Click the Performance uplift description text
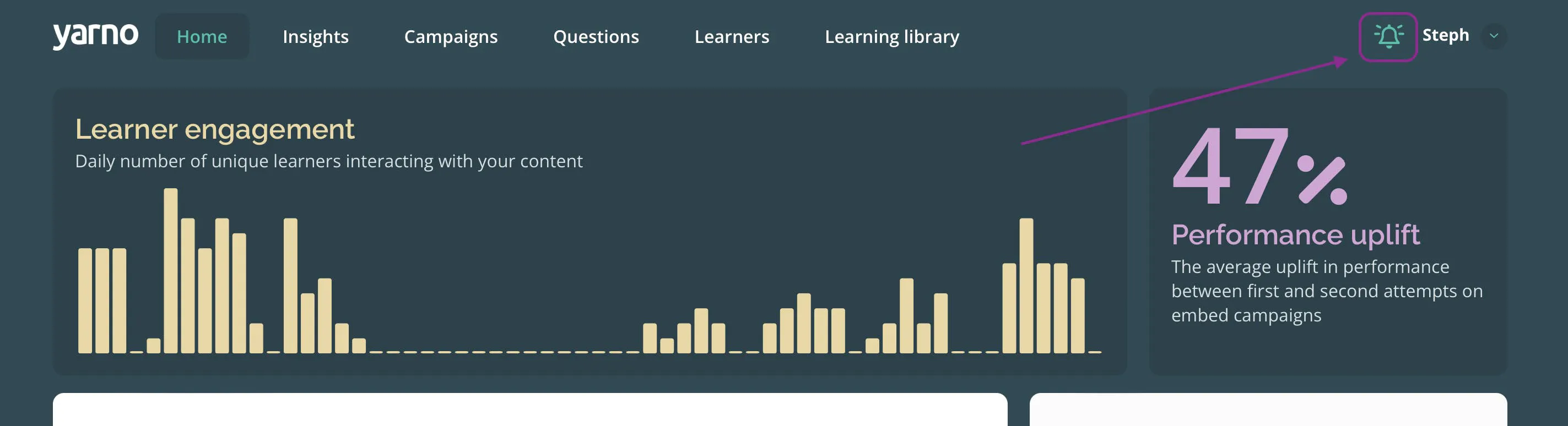 [1327, 291]
